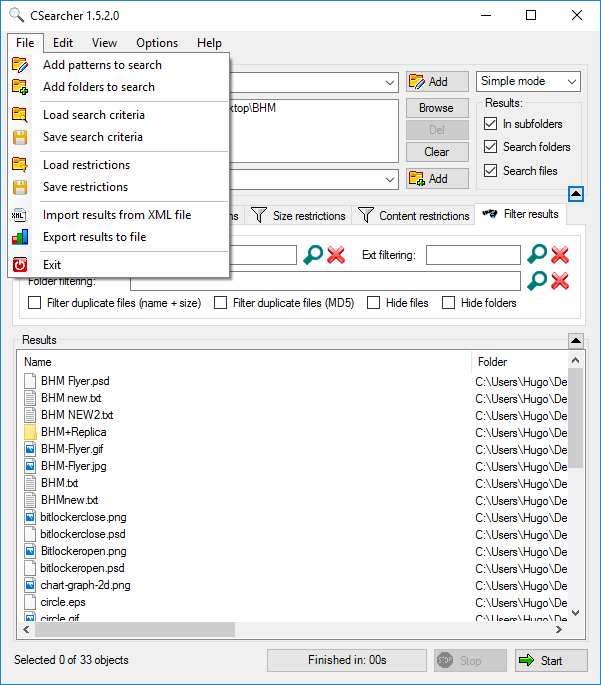Click the funnel icon on Content restrictions tab

click(366, 215)
